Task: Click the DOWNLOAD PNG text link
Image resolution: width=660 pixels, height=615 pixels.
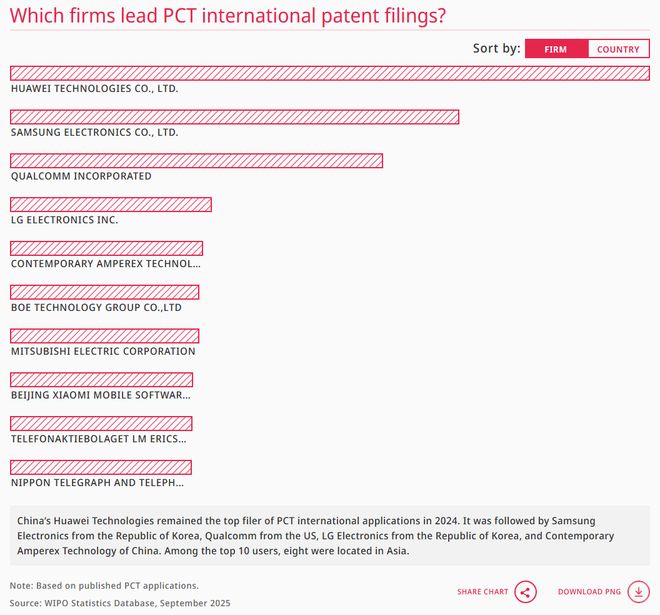Action: [x=589, y=592]
